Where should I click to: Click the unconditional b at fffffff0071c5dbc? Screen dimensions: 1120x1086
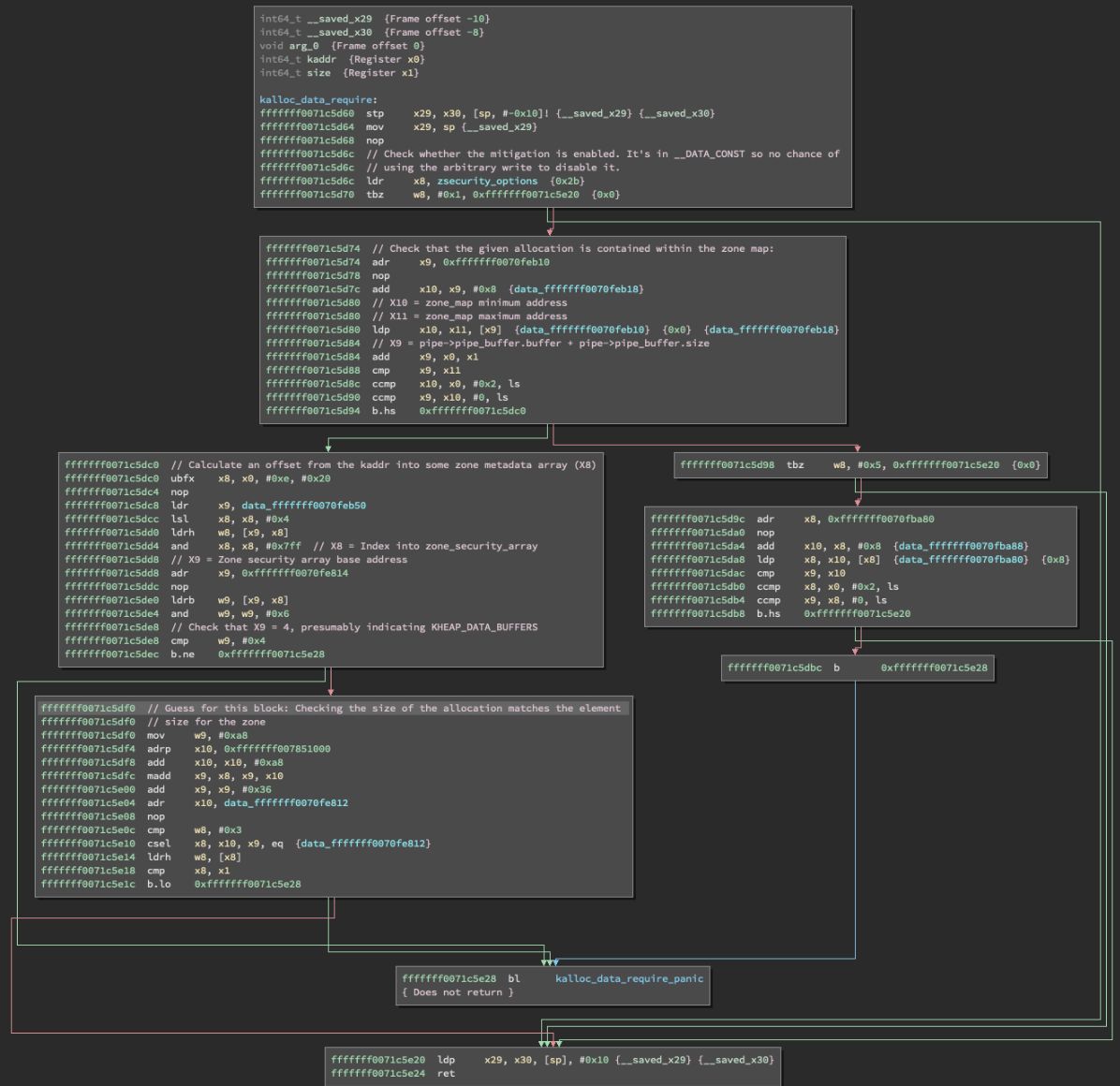[x=857, y=668]
